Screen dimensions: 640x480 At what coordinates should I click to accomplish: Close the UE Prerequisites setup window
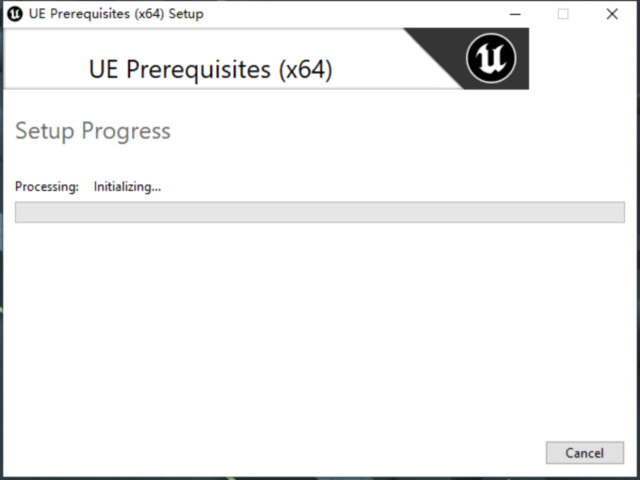coord(612,14)
